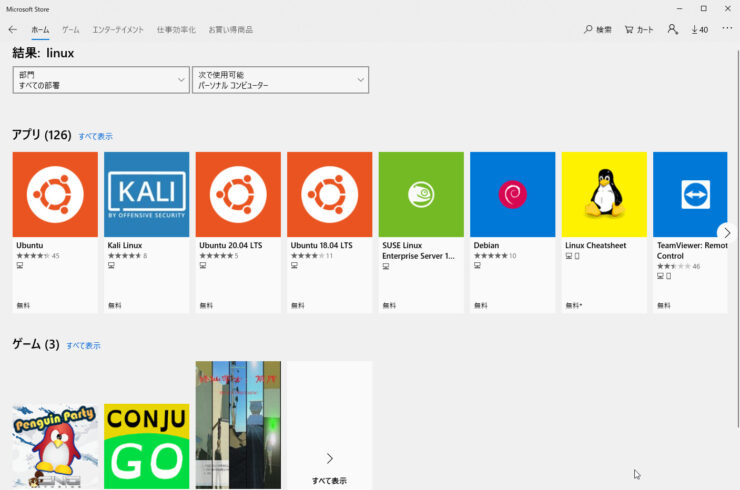Click the back arrow in the header
740x490 pixels.
click(12, 30)
